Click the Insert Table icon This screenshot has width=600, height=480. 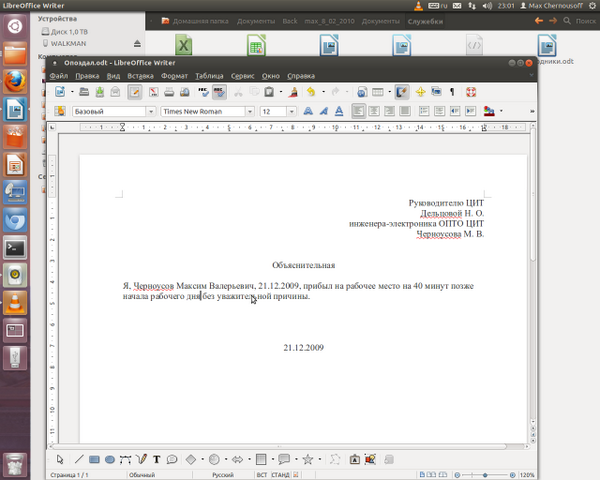(378, 92)
